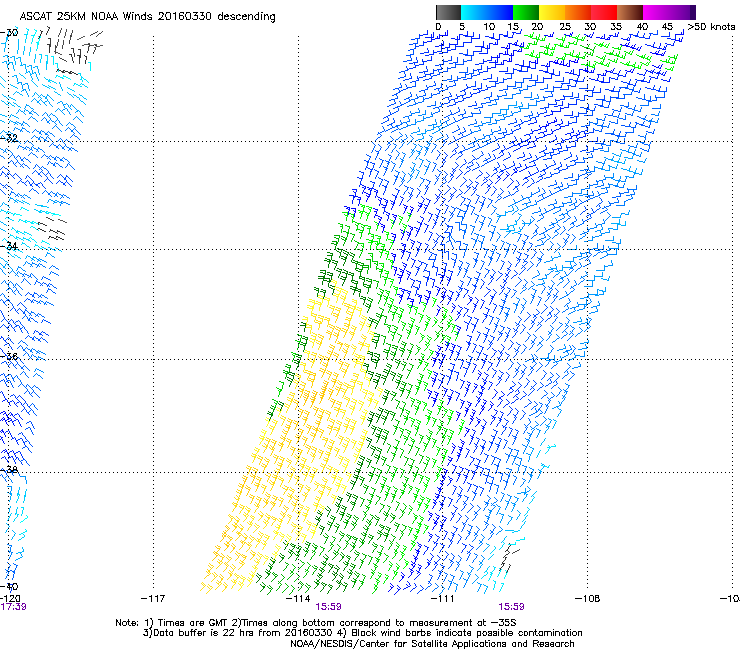Click the purple '15:59' time near -111
Image resolution: width=740 pixels, height=650 pixels.
(512, 607)
